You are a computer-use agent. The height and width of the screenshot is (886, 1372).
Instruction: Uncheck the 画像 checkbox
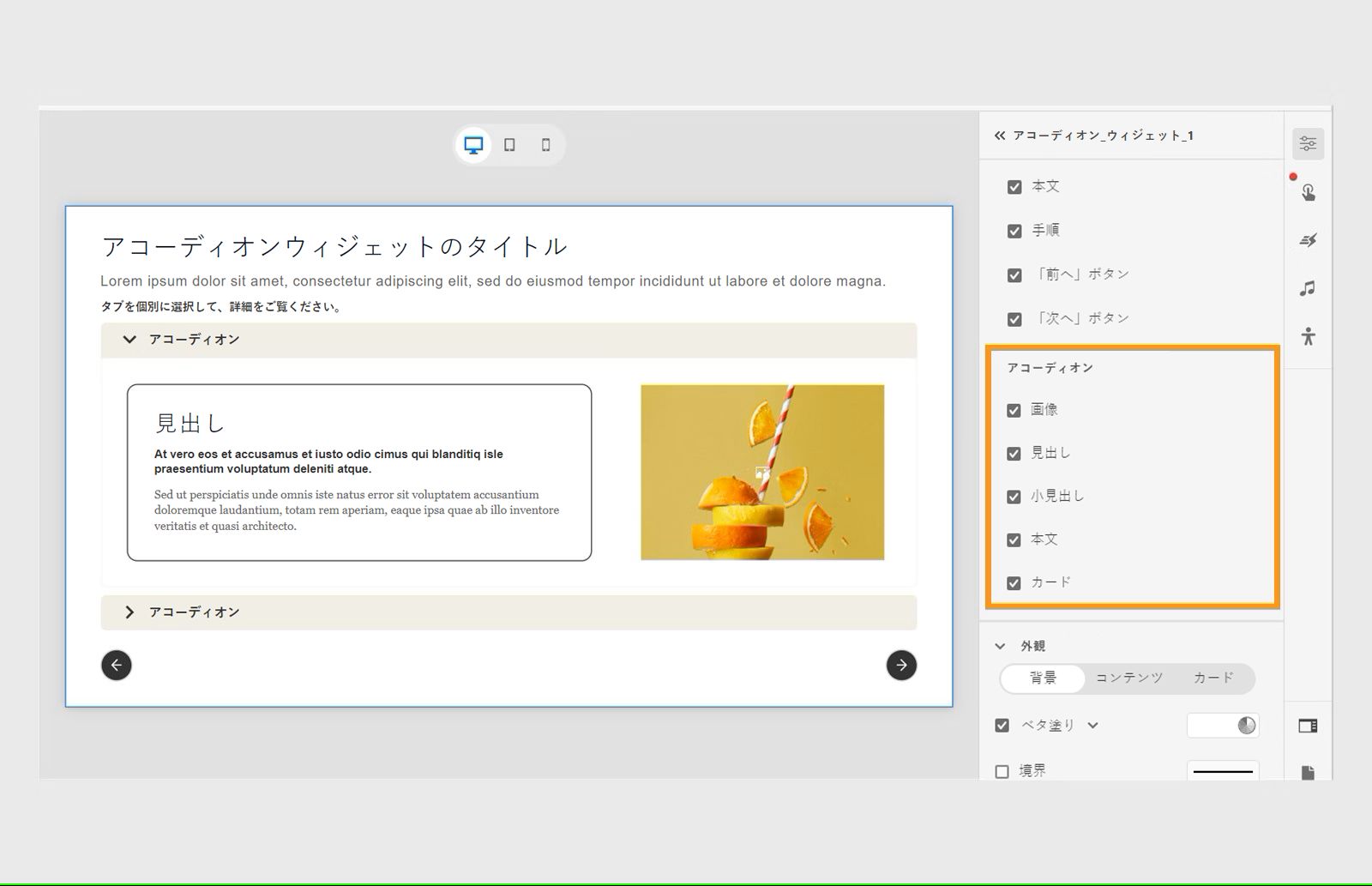coord(1014,410)
